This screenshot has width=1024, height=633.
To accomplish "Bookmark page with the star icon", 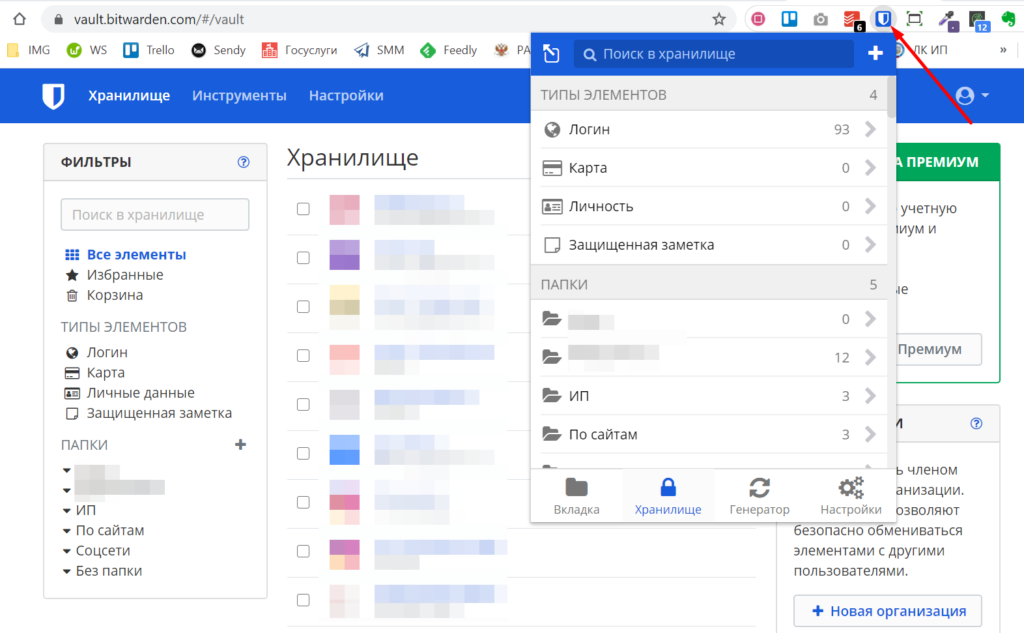I will click(x=719, y=19).
